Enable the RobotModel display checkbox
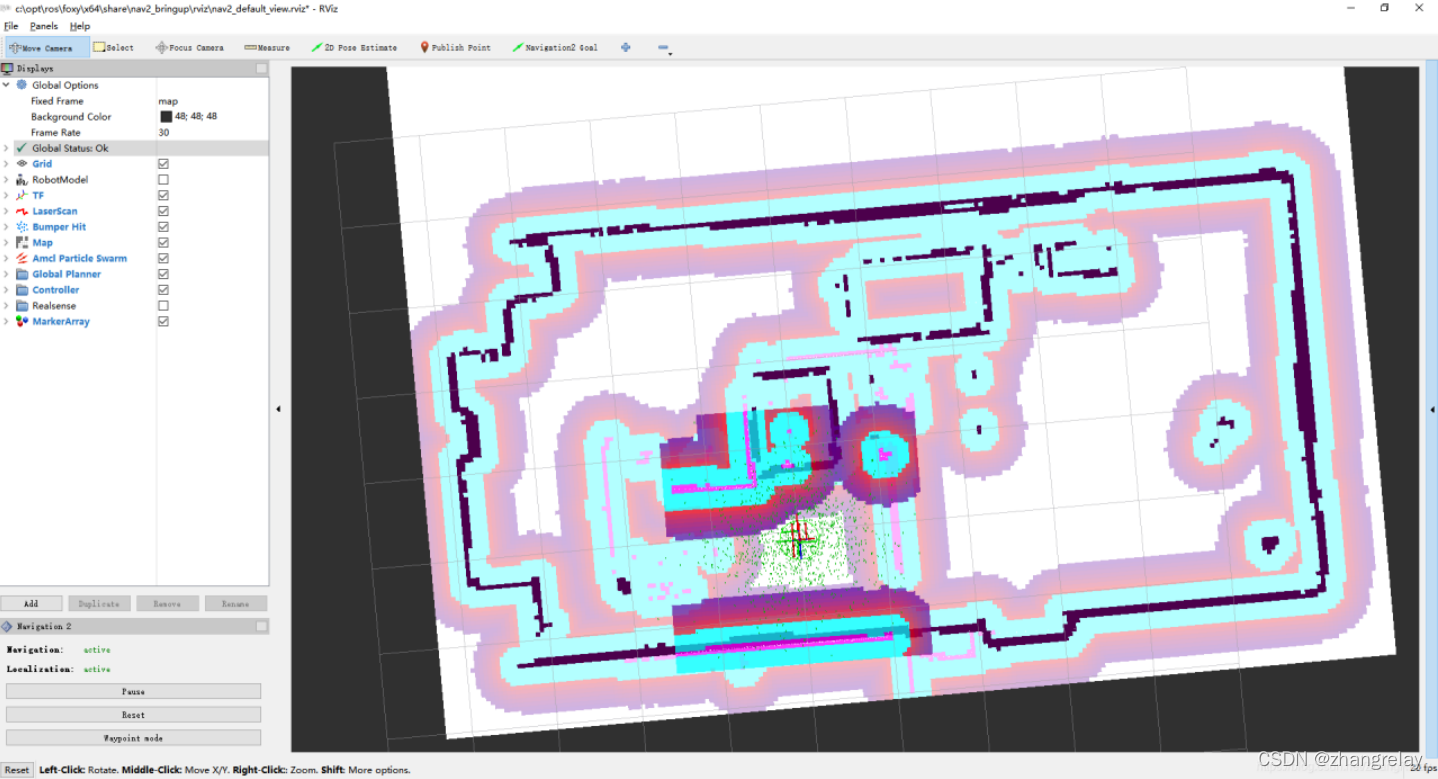Image resolution: width=1438 pixels, height=779 pixels. tap(163, 180)
